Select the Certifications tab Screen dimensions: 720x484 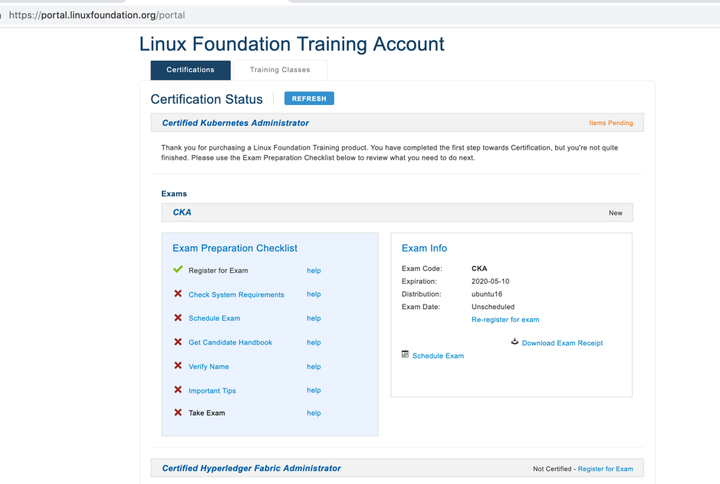(x=190, y=70)
